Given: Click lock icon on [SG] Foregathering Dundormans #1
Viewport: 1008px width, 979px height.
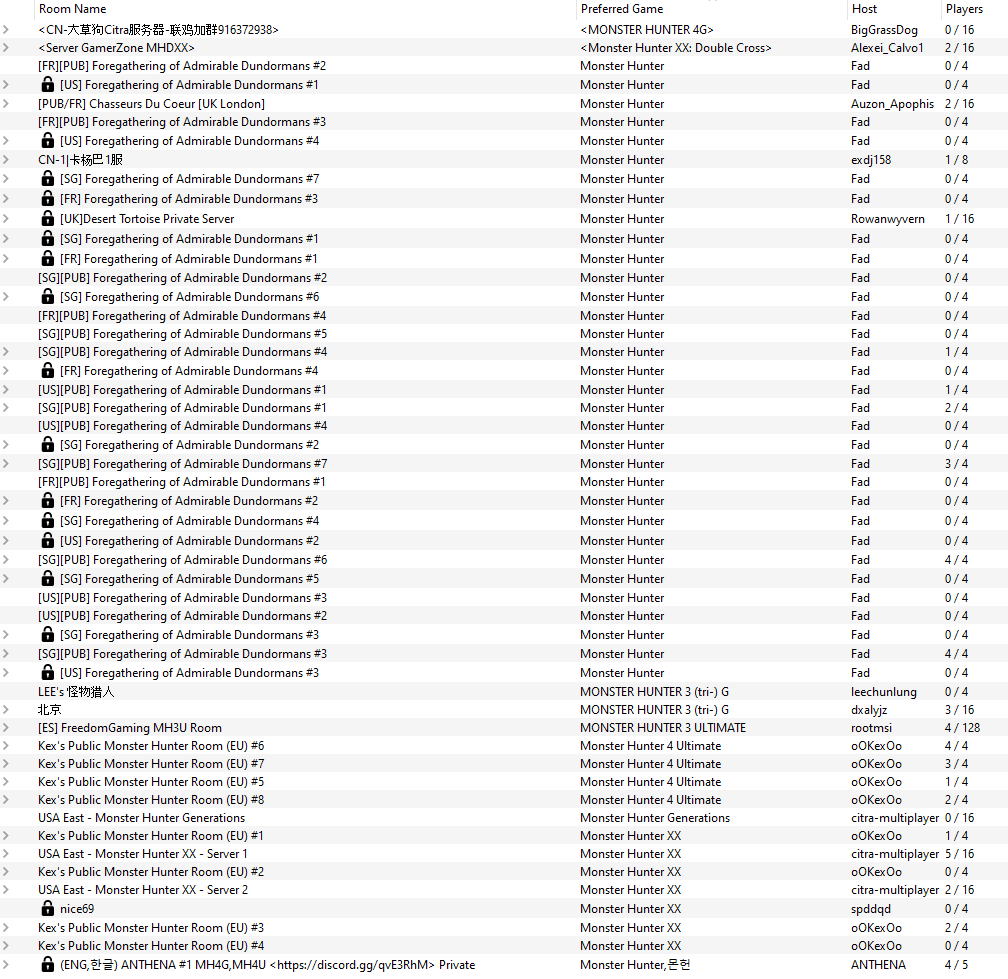Looking at the screenshot, I should 48,238.
